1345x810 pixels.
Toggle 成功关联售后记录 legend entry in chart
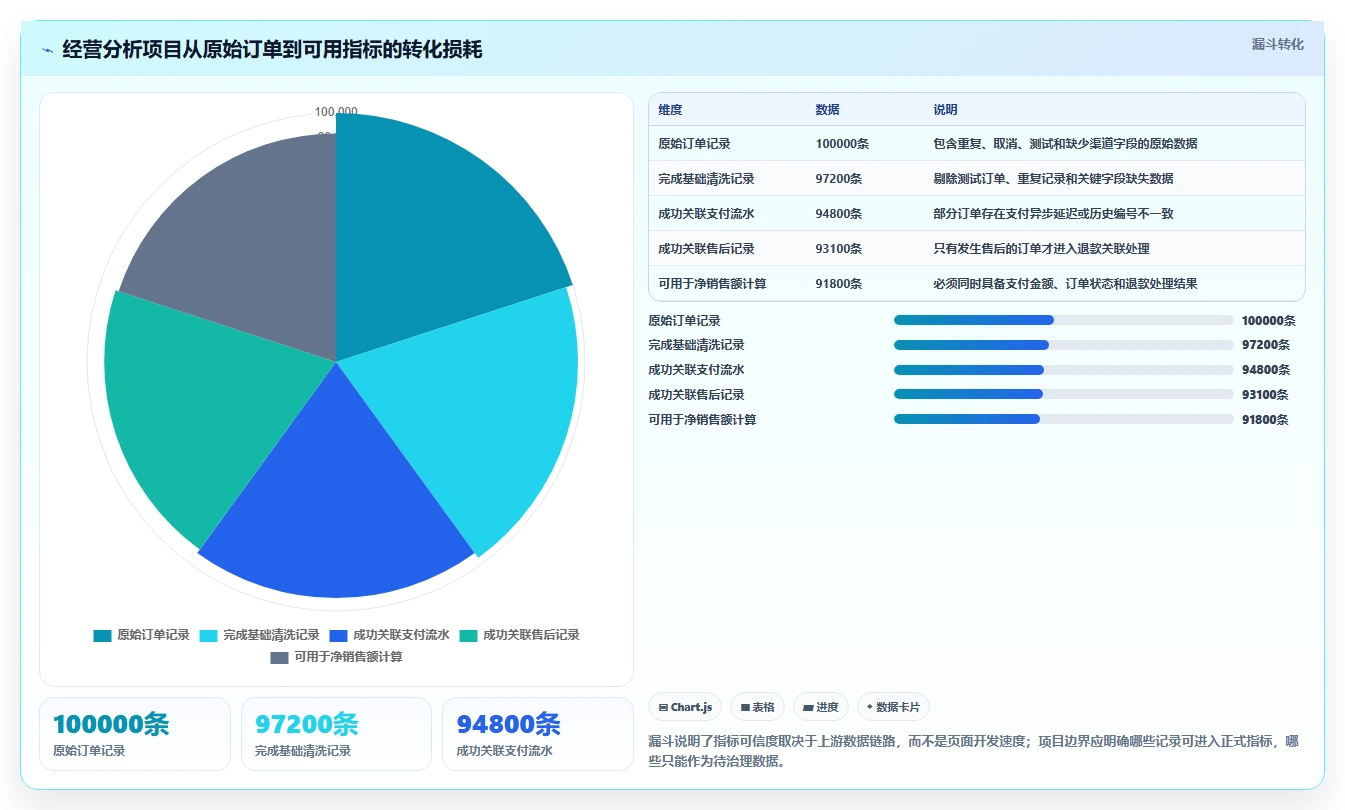coord(519,635)
